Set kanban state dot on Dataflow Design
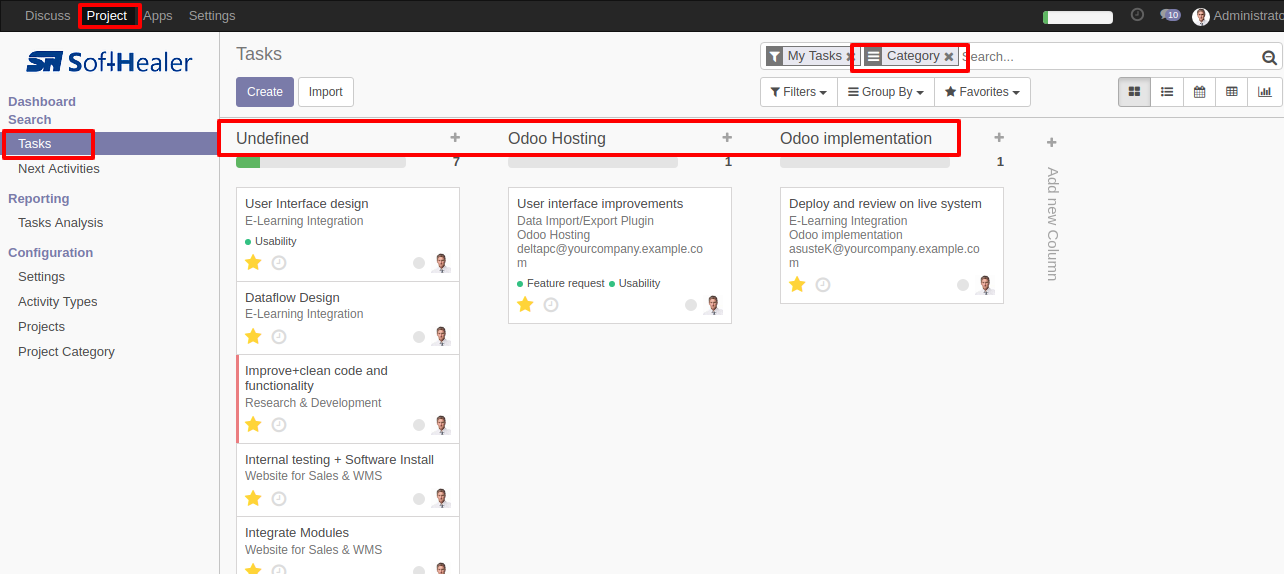This screenshot has width=1284, height=574. pos(419,337)
